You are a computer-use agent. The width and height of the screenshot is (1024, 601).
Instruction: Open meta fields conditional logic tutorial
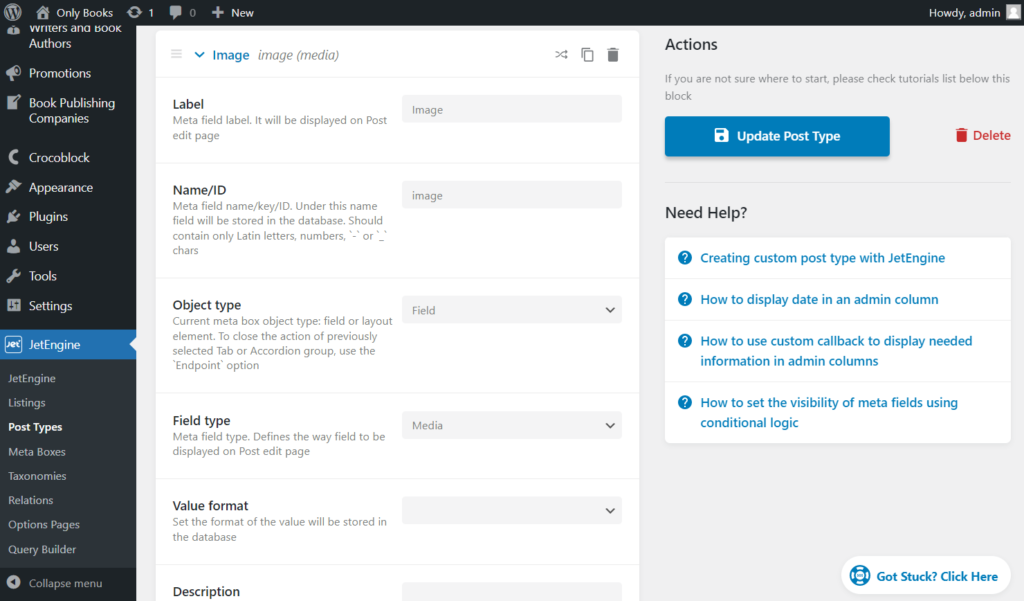829,412
